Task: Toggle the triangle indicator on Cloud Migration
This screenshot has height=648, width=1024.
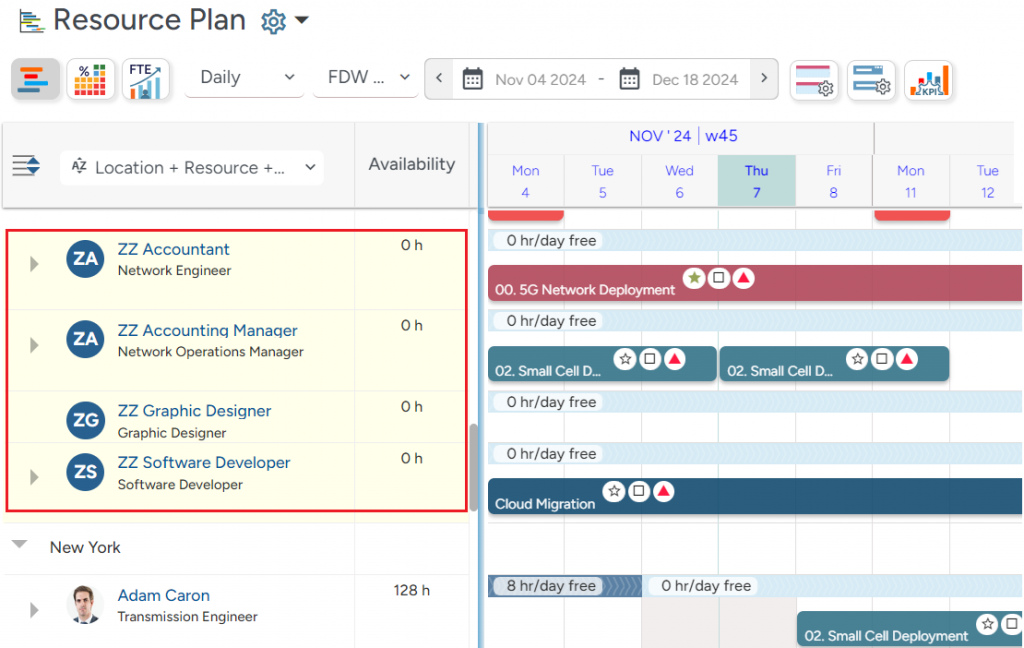Action: pos(666,490)
